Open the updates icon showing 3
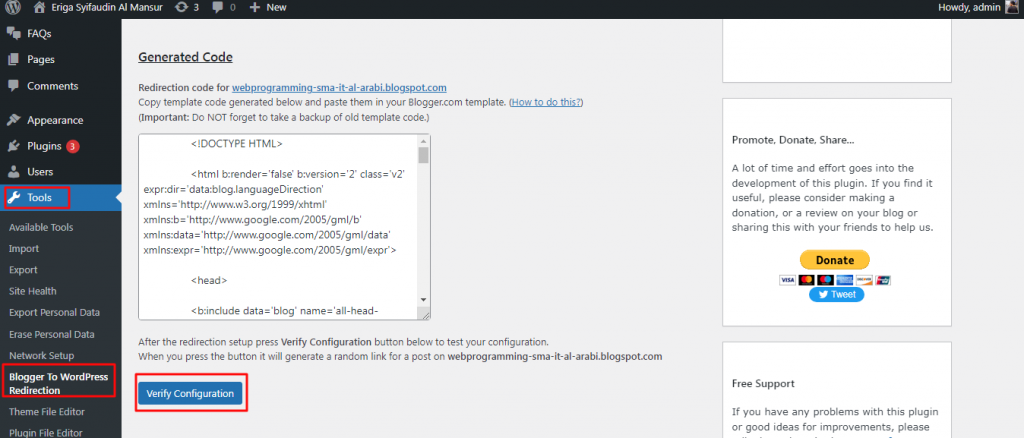The image size is (1024, 438). click(x=181, y=8)
